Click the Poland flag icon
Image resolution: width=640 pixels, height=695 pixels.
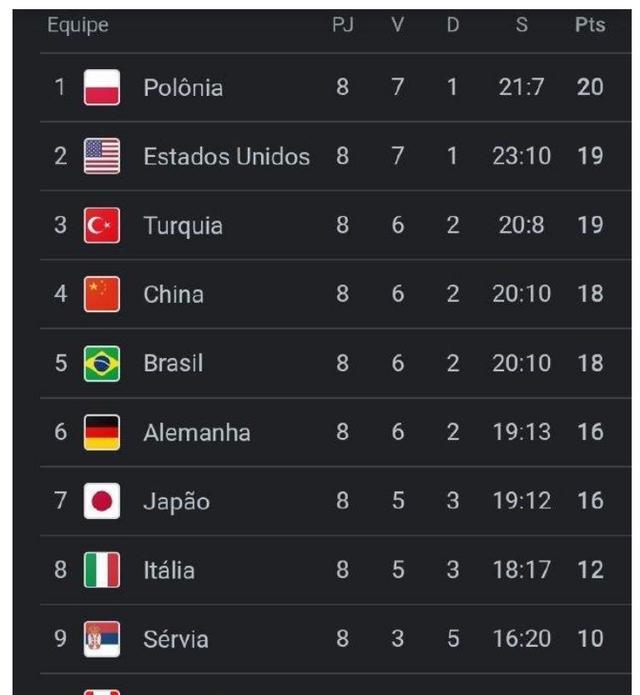point(101,87)
